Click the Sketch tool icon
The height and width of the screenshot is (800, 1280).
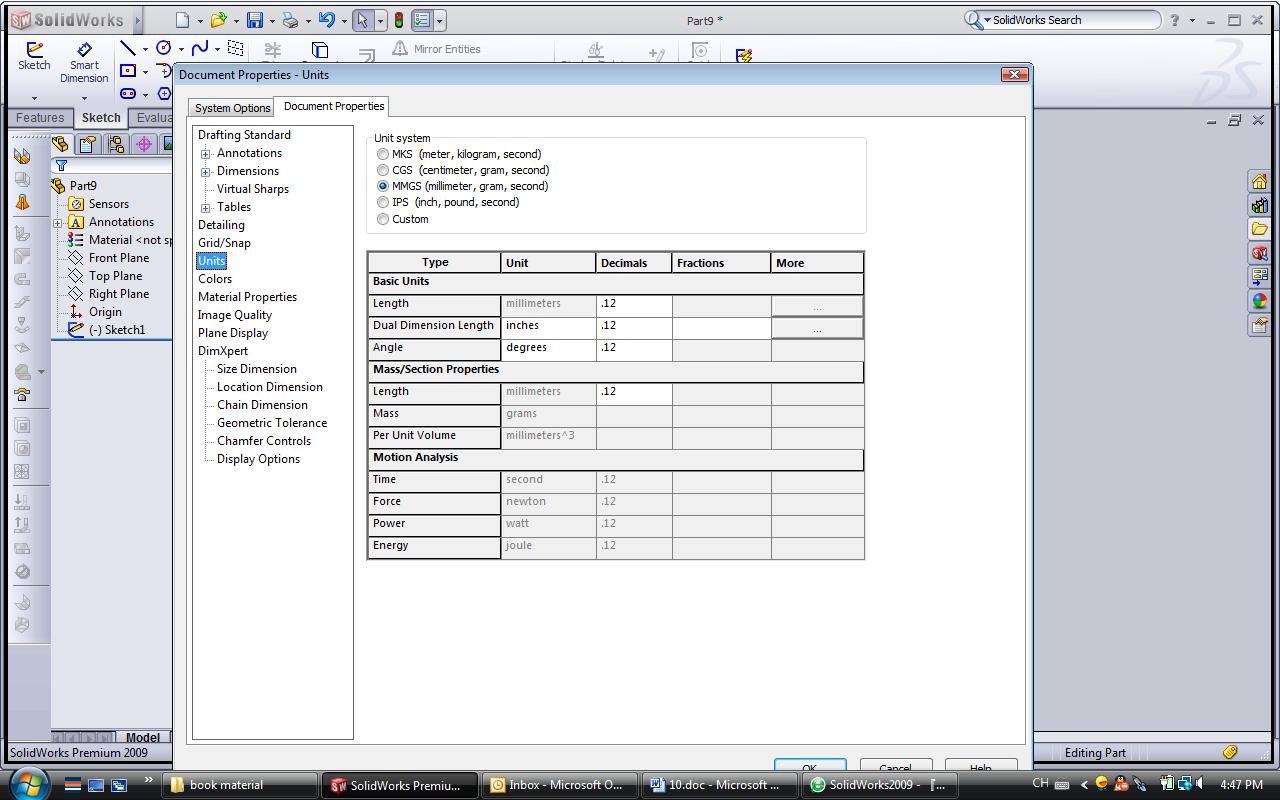(34, 56)
